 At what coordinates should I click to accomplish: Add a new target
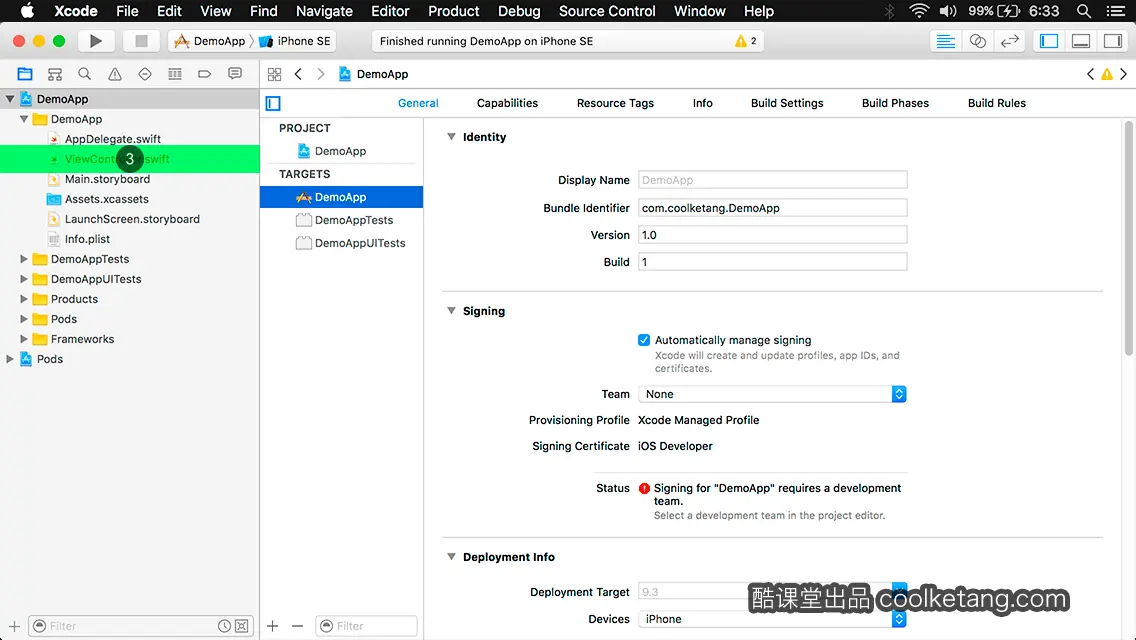[272, 626]
